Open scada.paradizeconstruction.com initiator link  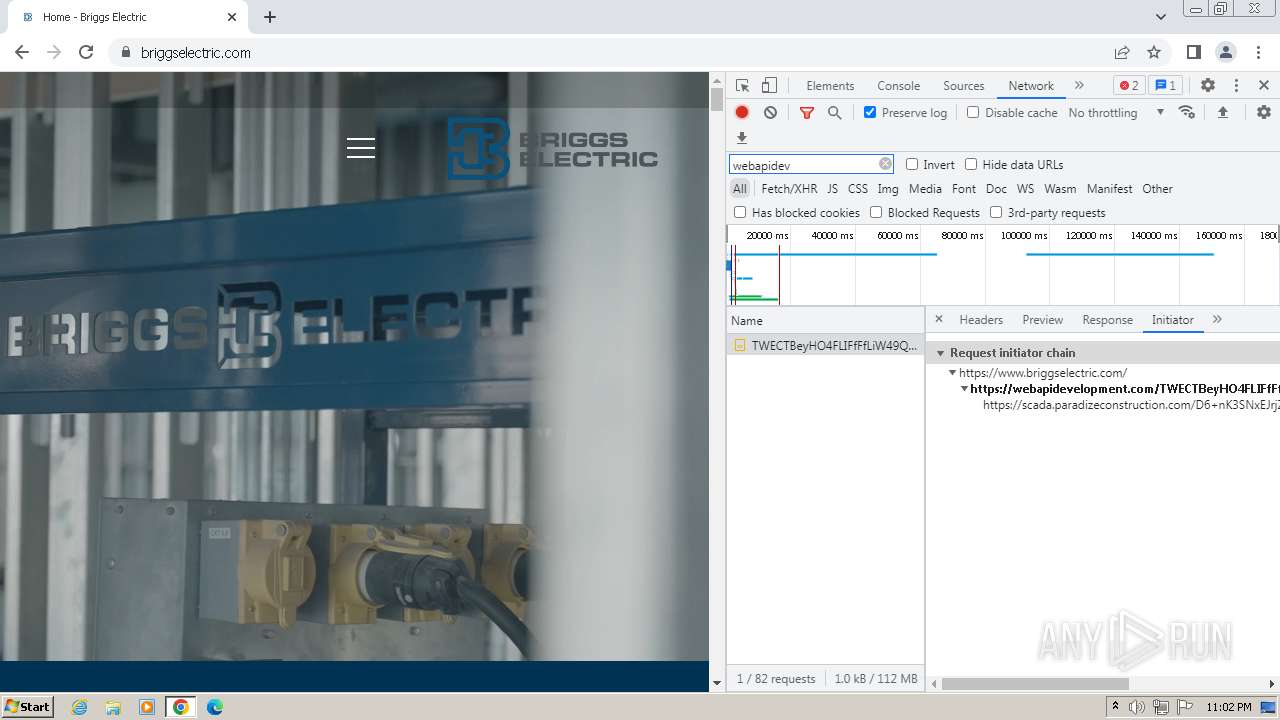(x=1131, y=405)
